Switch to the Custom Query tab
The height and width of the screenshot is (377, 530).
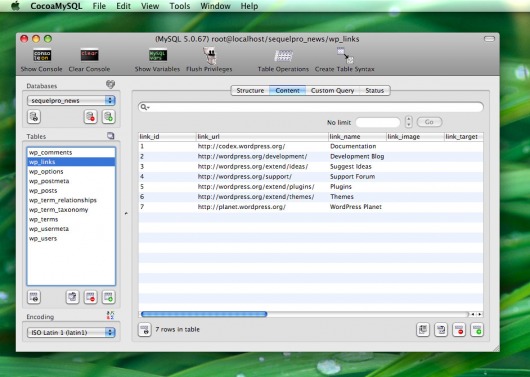(x=332, y=91)
